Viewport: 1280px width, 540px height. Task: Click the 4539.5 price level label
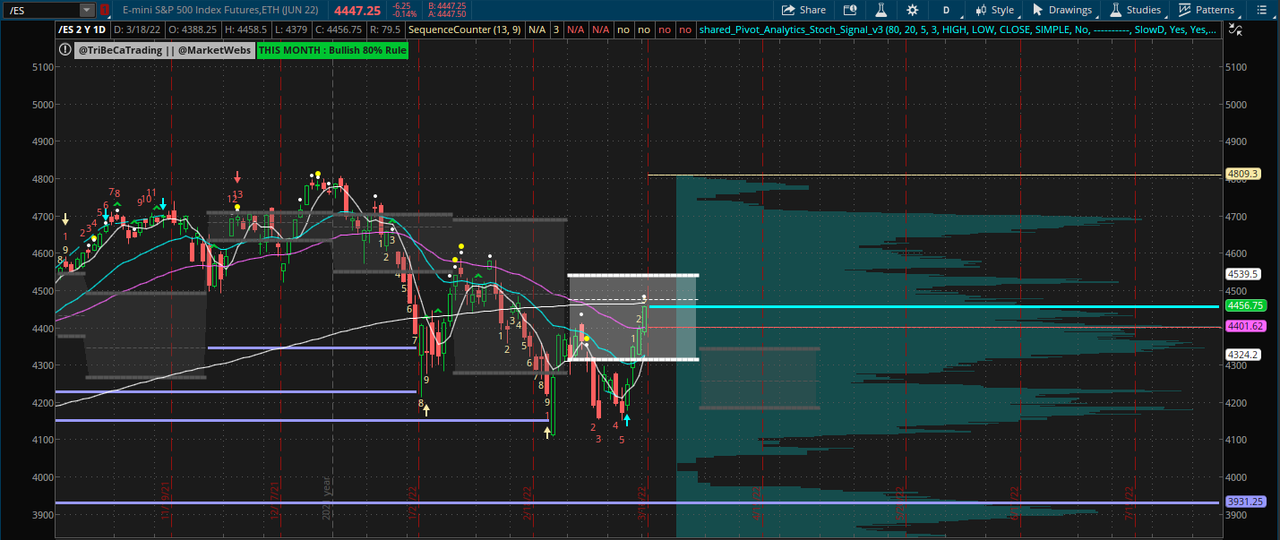coord(1243,272)
